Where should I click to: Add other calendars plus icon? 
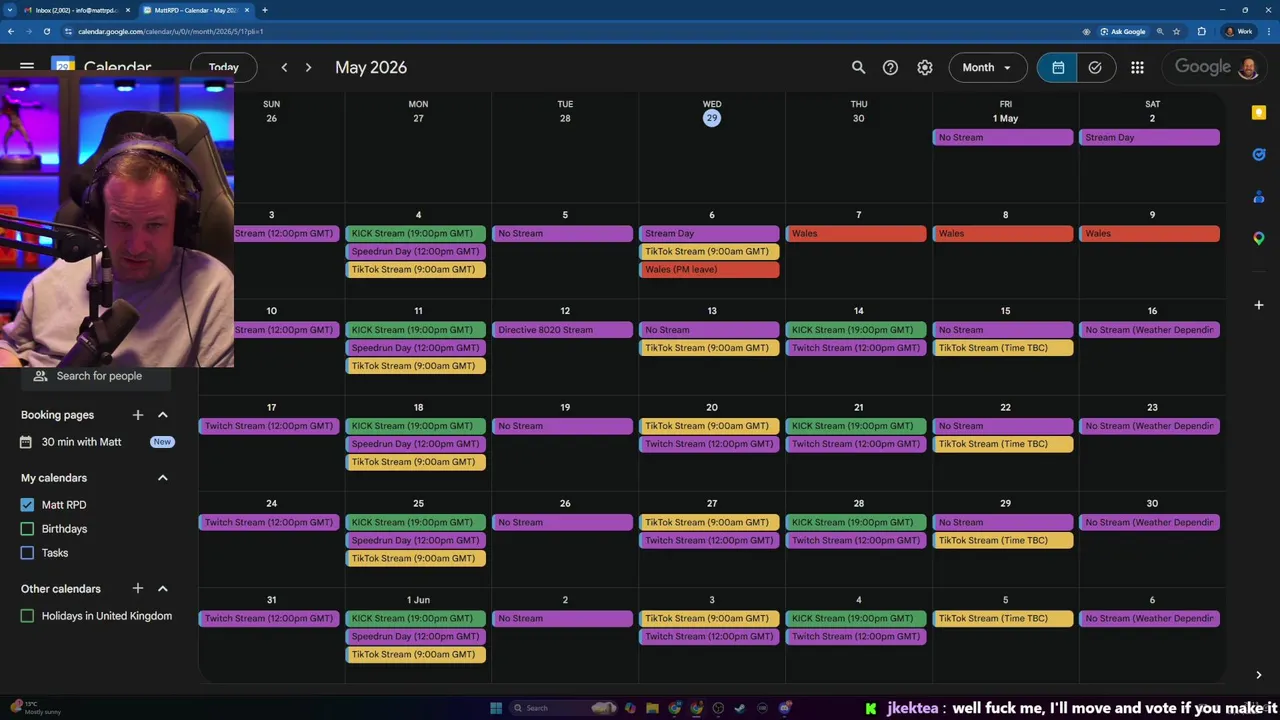point(138,589)
